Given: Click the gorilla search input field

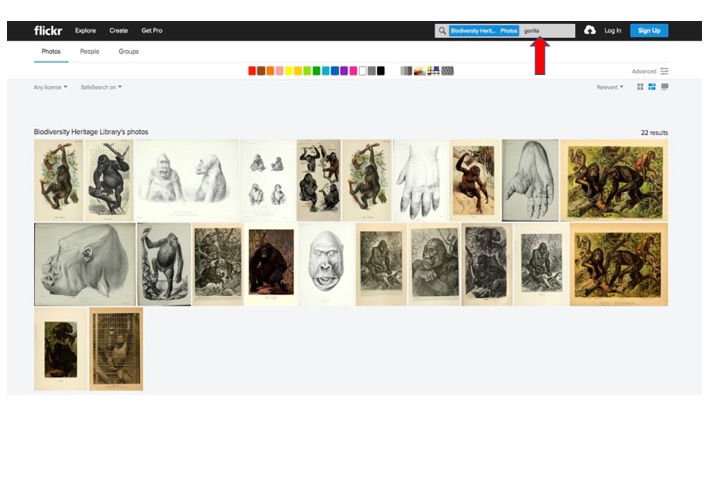Looking at the screenshot, I should [547, 31].
